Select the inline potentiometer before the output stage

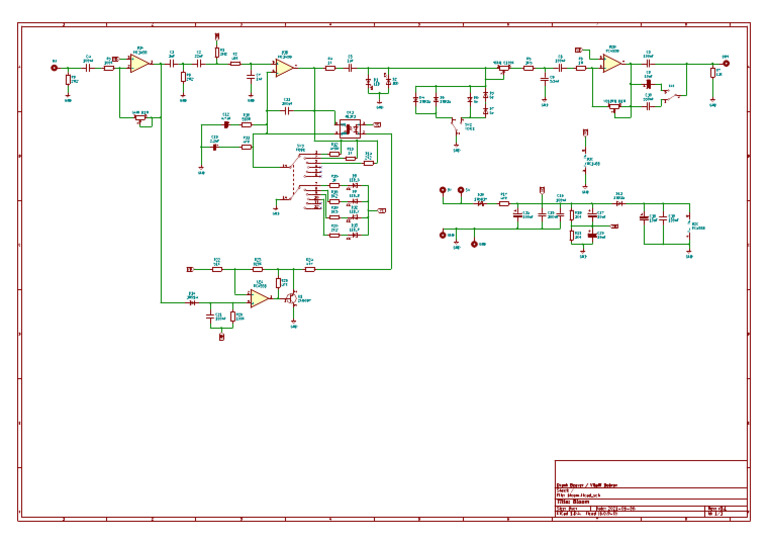503,69
